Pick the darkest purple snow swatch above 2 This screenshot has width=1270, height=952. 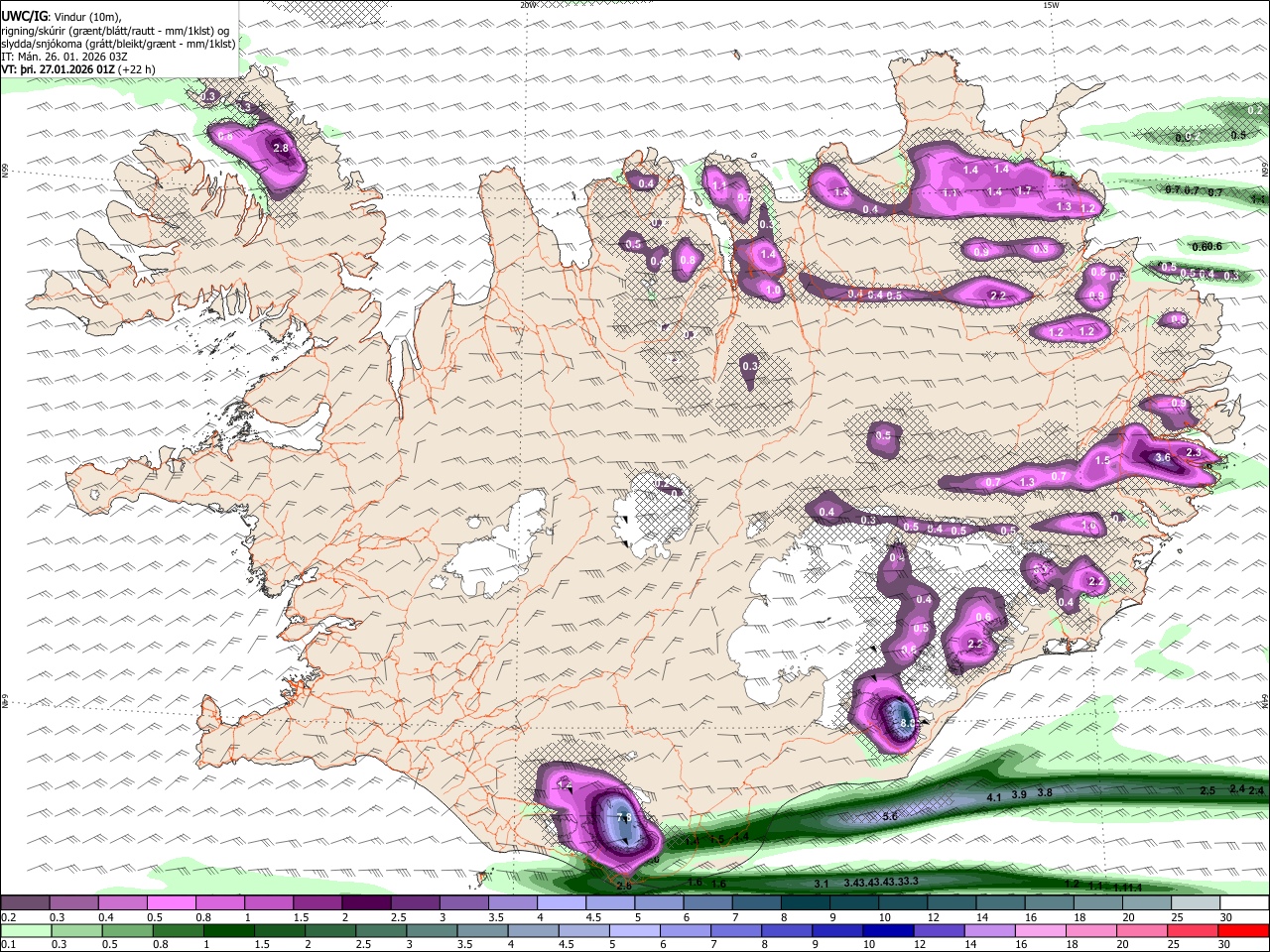(366, 903)
